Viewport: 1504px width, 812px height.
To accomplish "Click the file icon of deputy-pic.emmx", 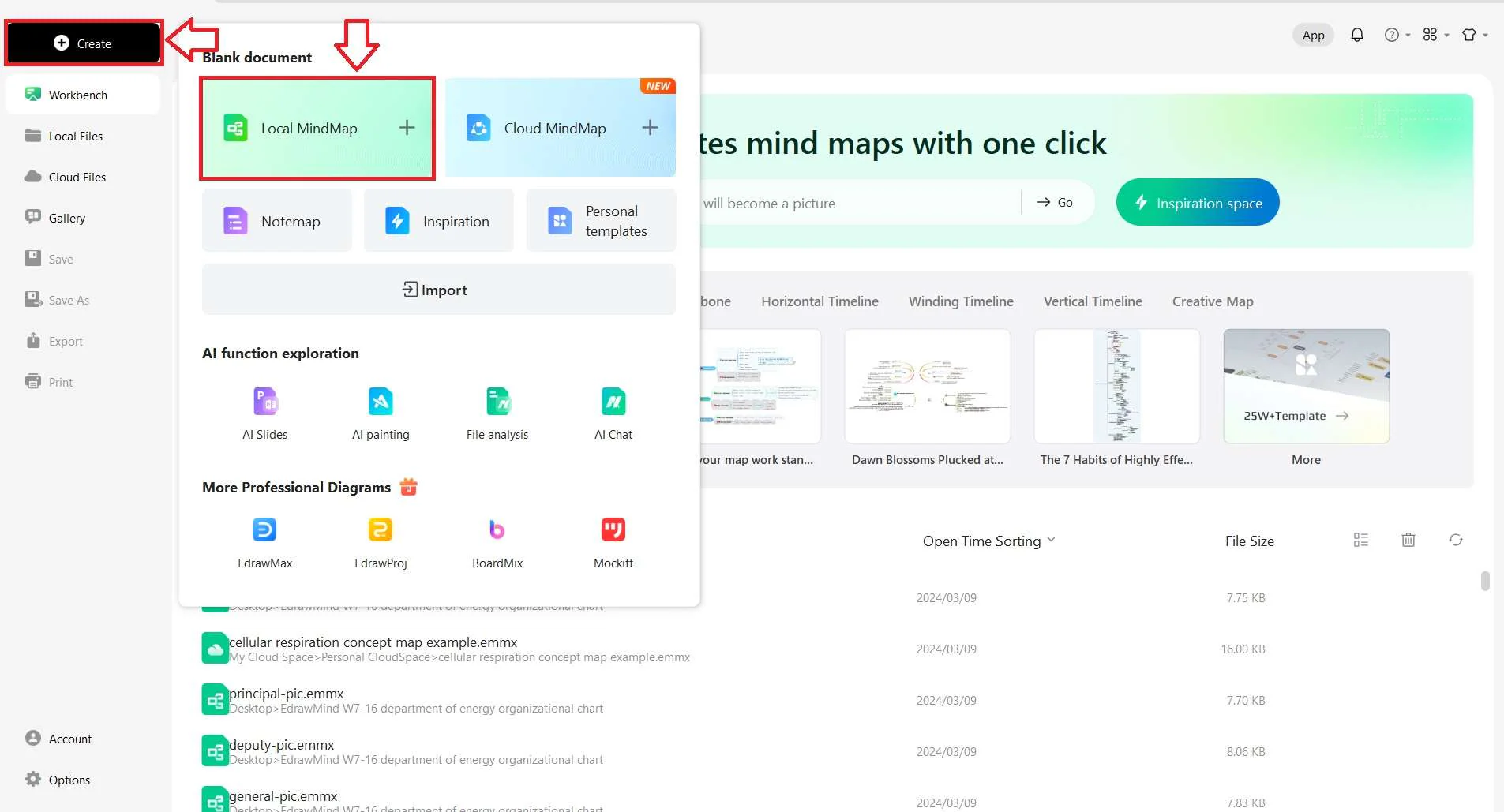I will tap(215, 751).
